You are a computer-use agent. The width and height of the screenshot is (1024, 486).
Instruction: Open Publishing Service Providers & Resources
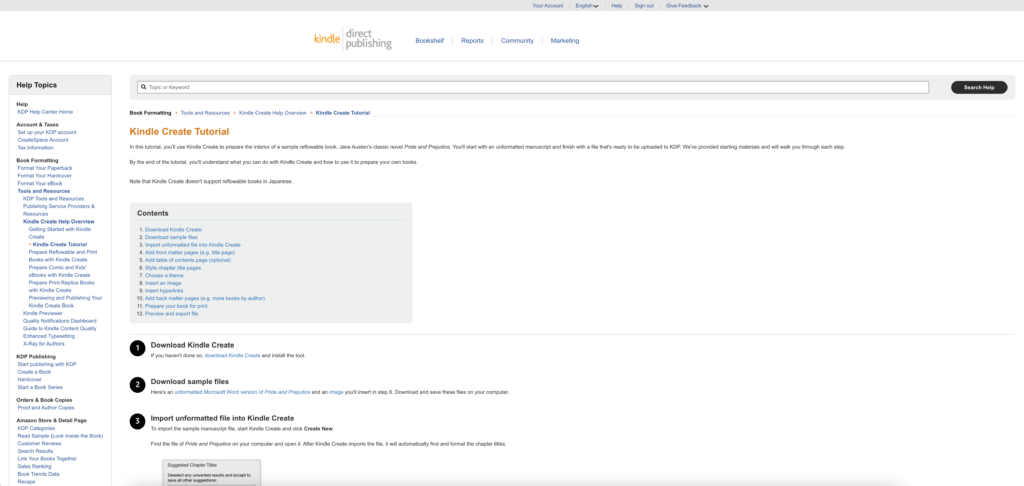pos(59,210)
